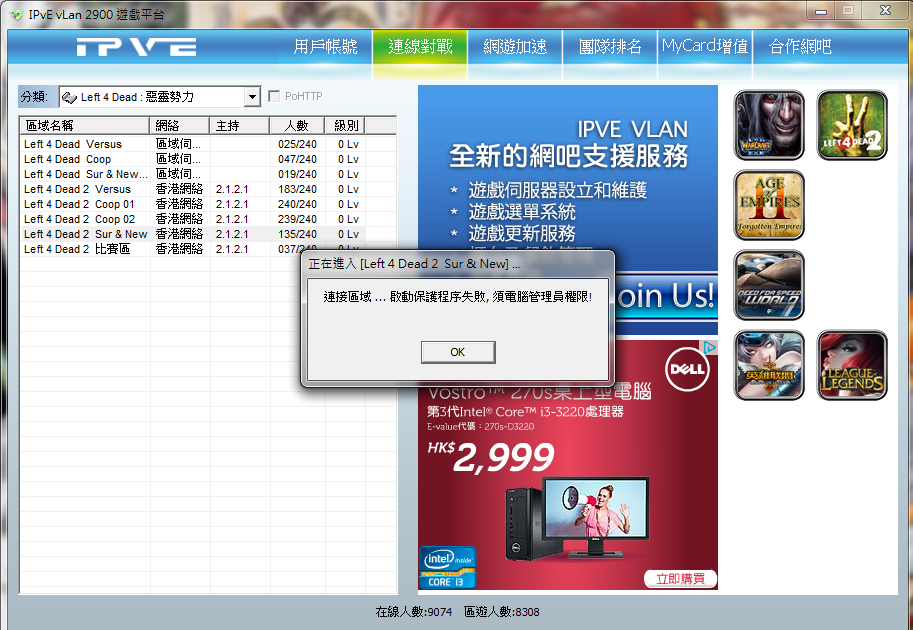Open the 英雄聯盟 game icon
The width and height of the screenshot is (913, 630).
[x=769, y=366]
